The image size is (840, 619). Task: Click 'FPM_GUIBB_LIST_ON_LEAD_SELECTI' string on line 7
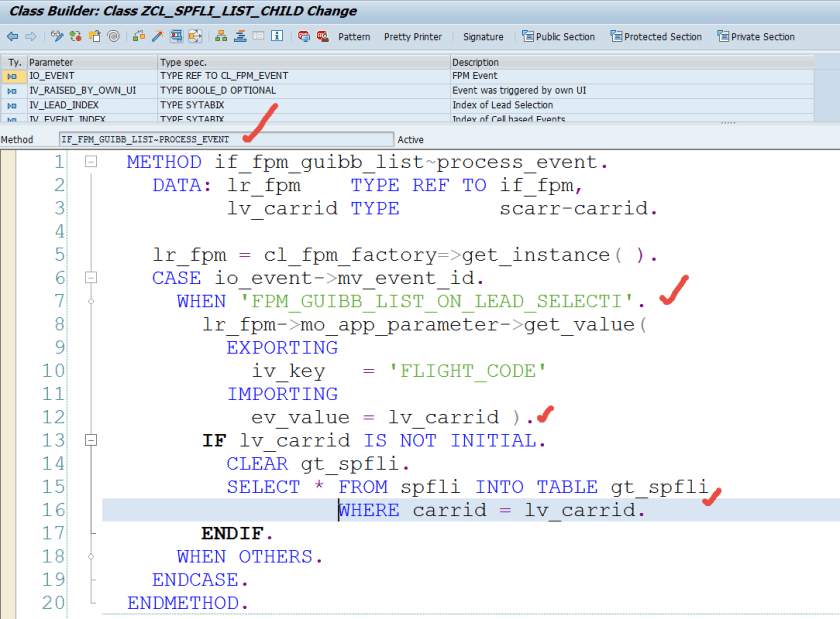pyautogui.click(x=437, y=301)
